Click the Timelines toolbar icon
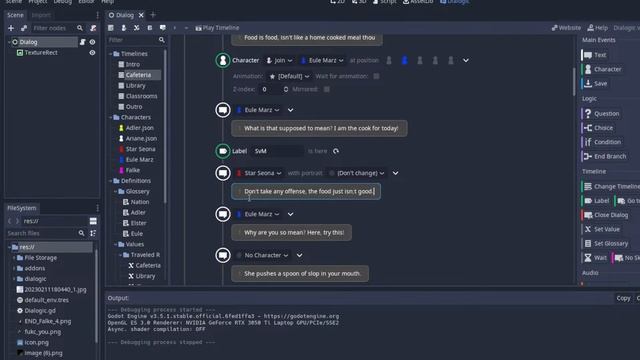Viewport: 640px width, 360px height. point(111,28)
